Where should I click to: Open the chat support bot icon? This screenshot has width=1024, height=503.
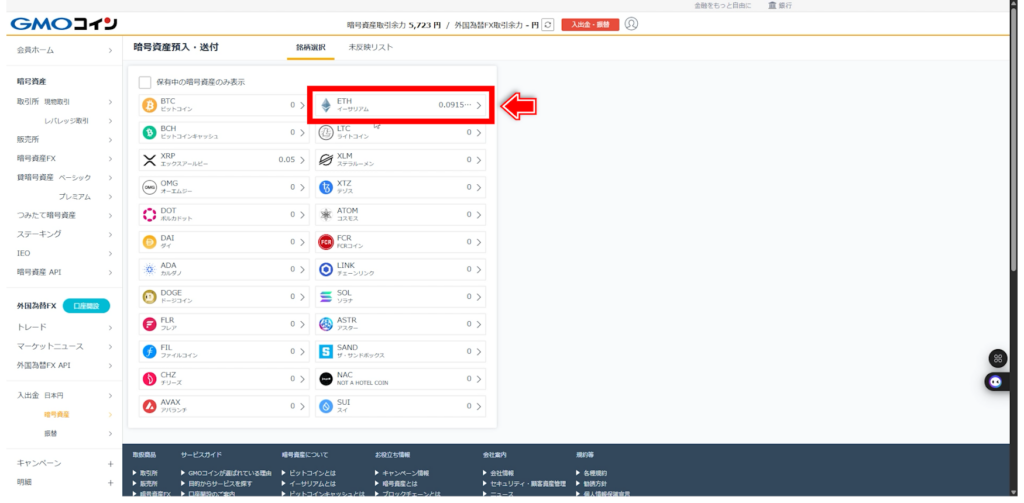[996, 381]
